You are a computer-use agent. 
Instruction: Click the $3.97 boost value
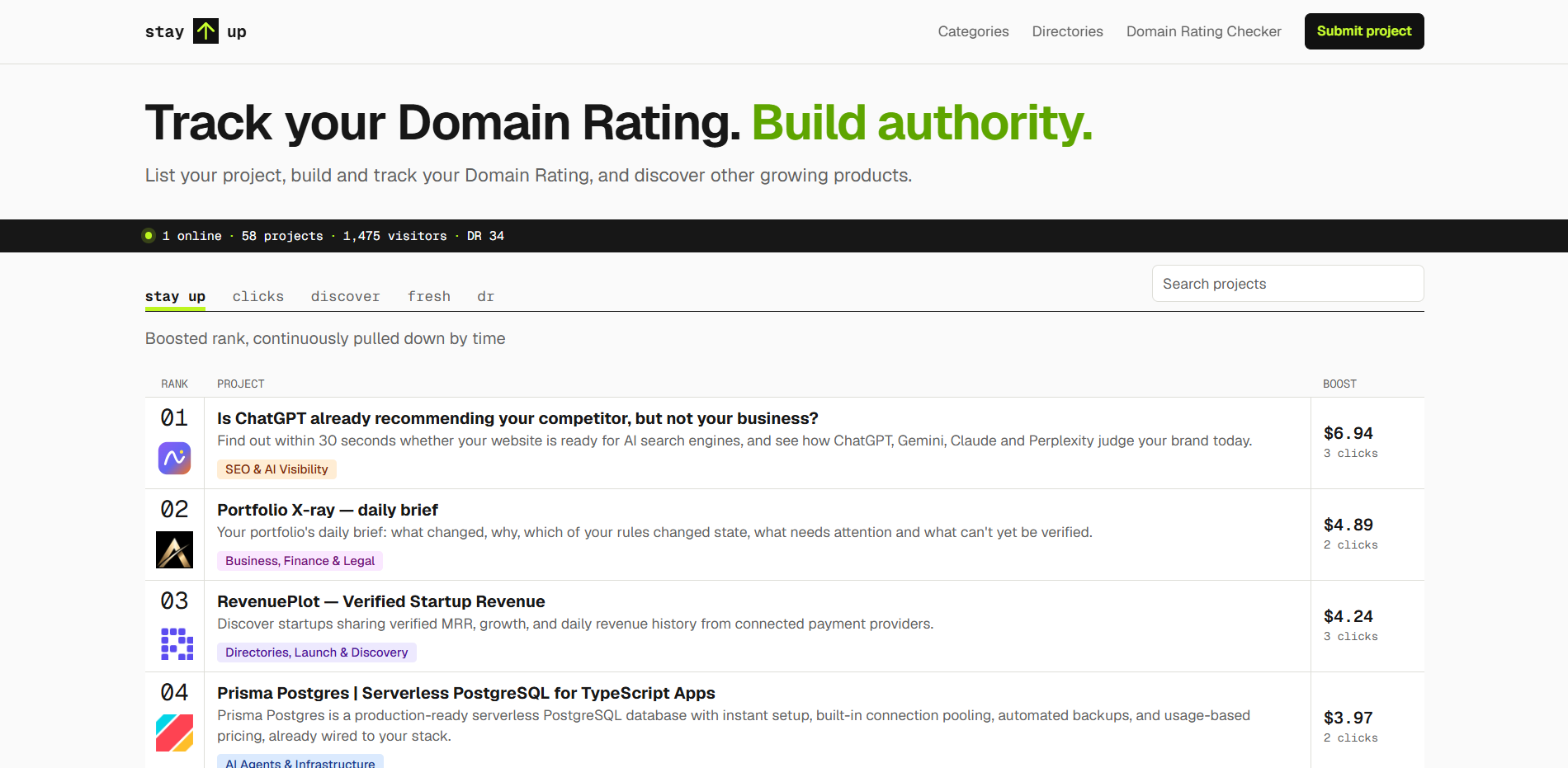tap(1348, 718)
